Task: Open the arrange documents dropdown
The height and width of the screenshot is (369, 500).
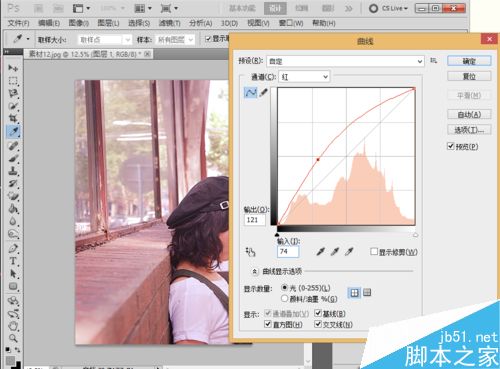Action: click(x=143, y=8)
